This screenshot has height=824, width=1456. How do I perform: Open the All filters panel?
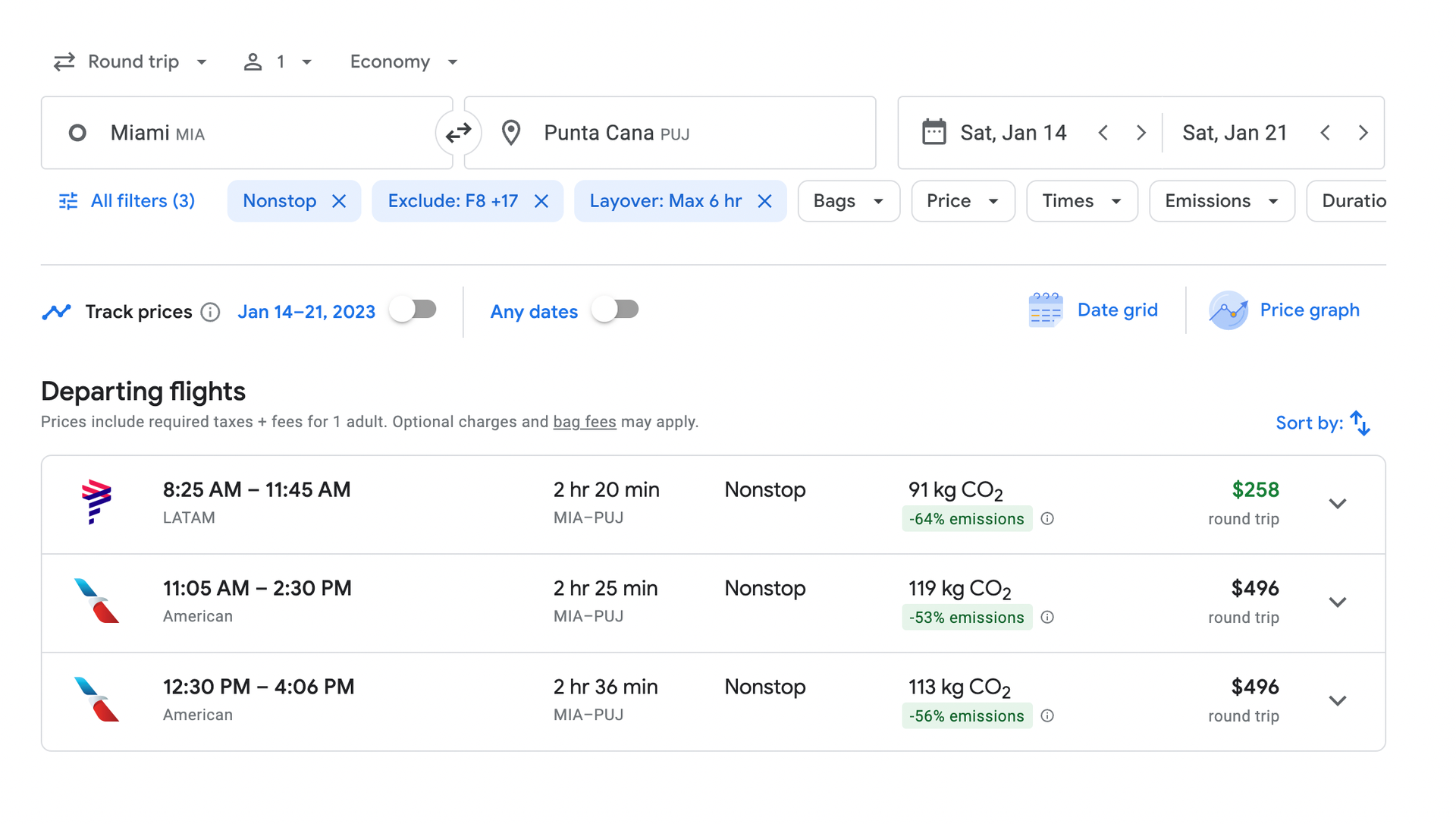pyautogui.click(x=126, y=200)
